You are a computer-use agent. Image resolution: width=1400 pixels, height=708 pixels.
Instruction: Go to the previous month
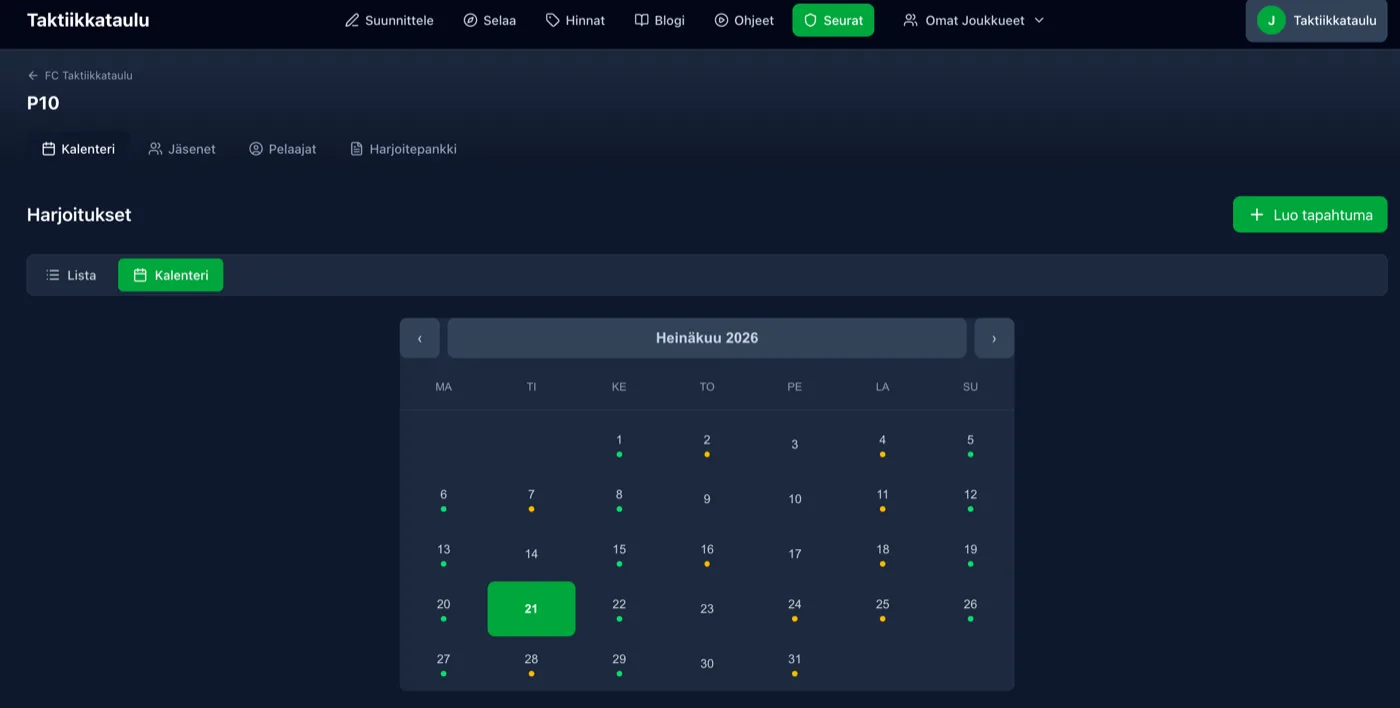point(420,338)
